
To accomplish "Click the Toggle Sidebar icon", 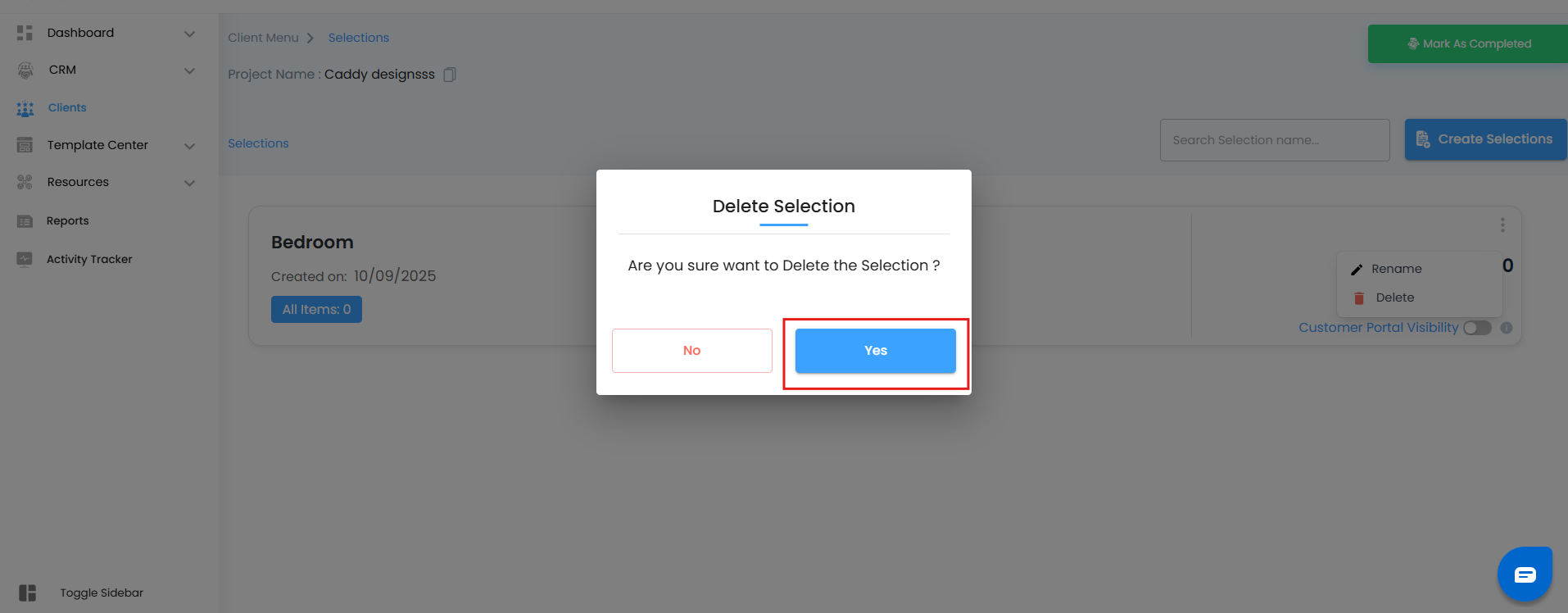I will pos(28,593).
